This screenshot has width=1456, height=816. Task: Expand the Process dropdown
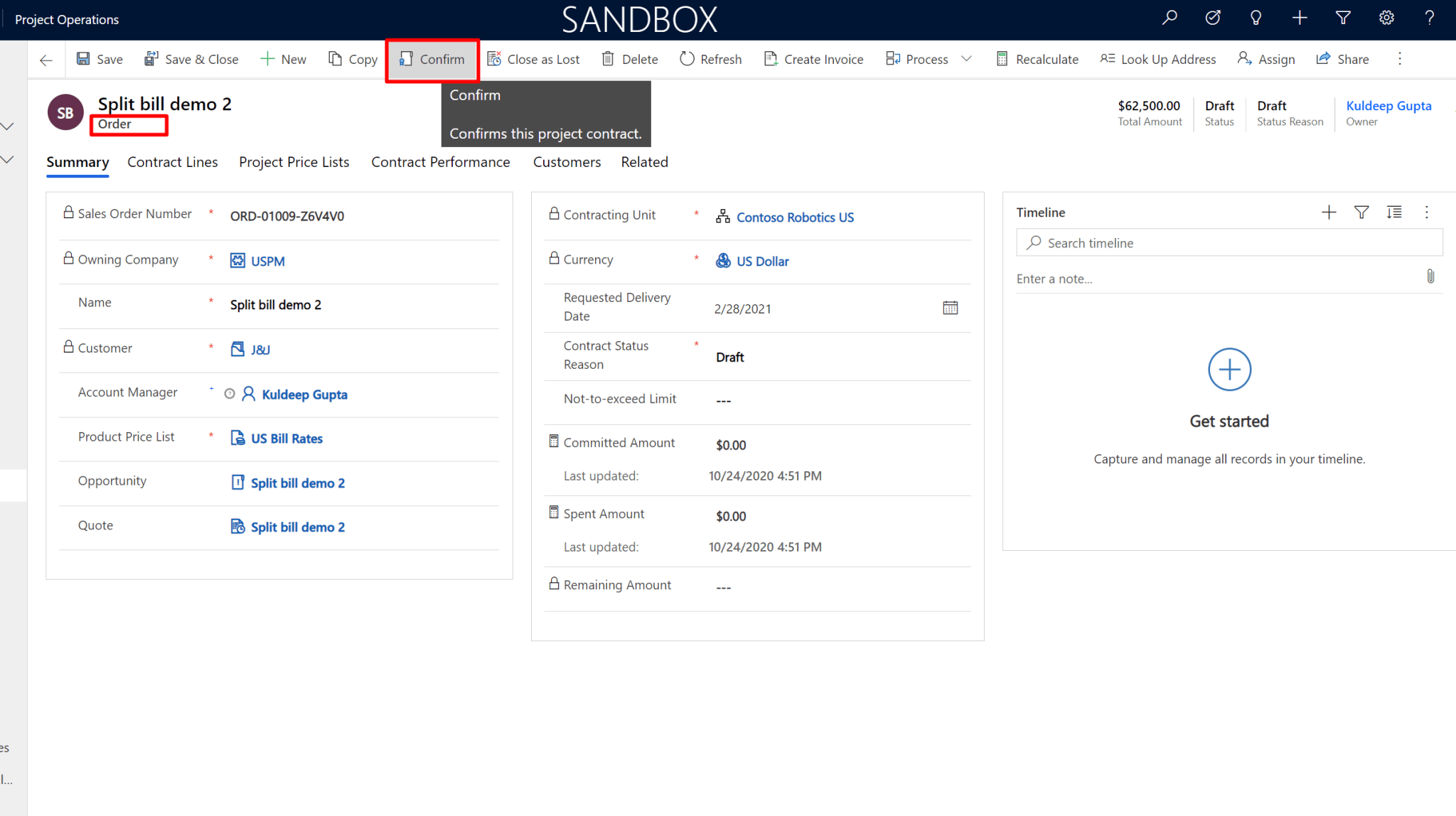966,59
